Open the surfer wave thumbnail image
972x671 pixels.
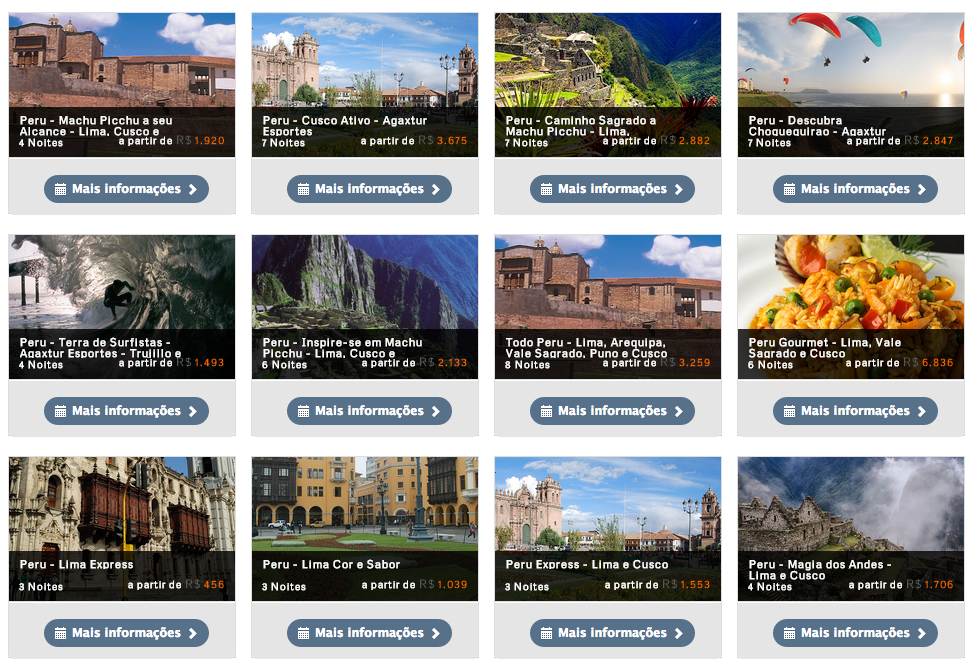tap(122, 282)
